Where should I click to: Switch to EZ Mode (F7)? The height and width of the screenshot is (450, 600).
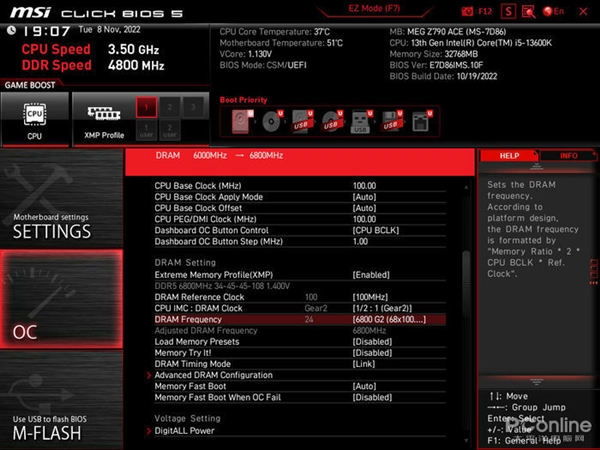[374, 9]
